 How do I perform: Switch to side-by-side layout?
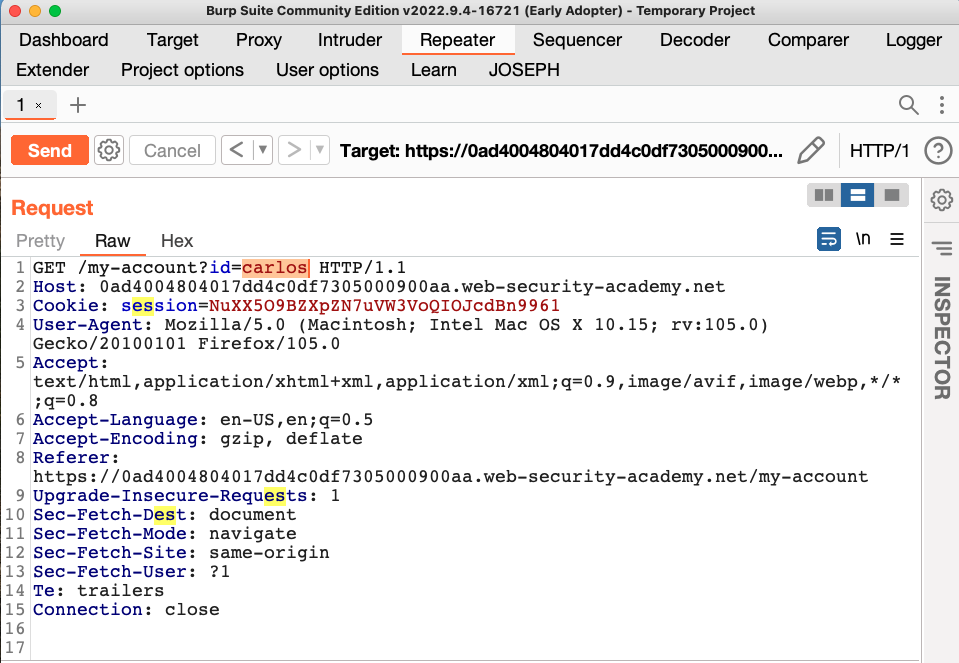(x=824, y=195)
